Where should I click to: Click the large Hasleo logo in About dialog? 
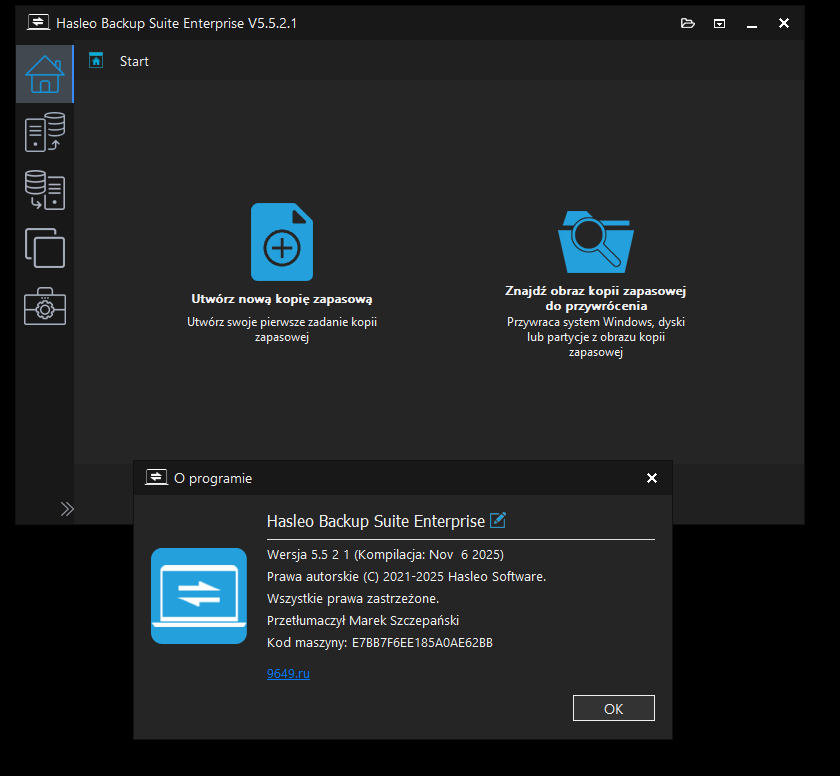199,596
